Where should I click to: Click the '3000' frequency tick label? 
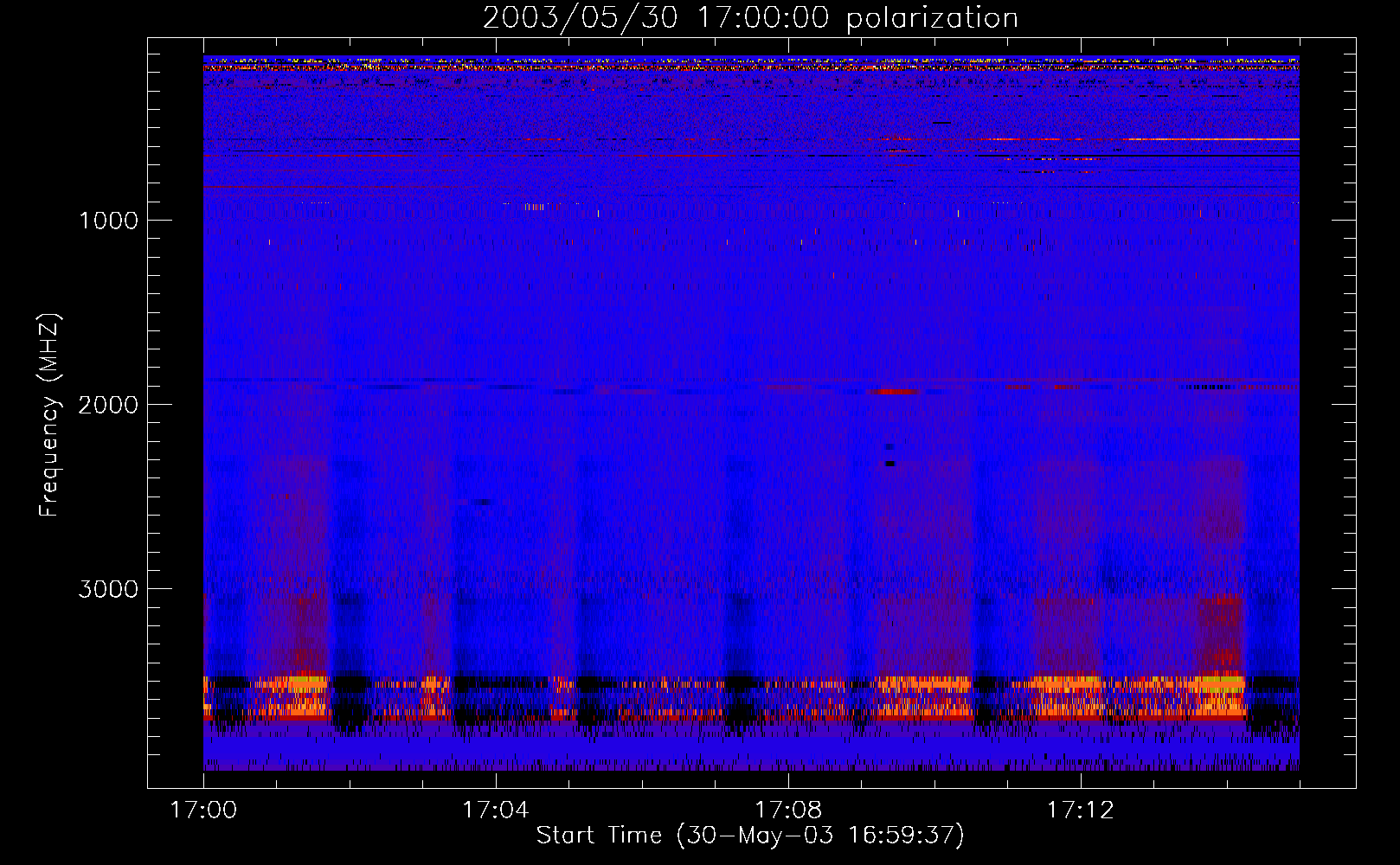(x=109, y=589)
